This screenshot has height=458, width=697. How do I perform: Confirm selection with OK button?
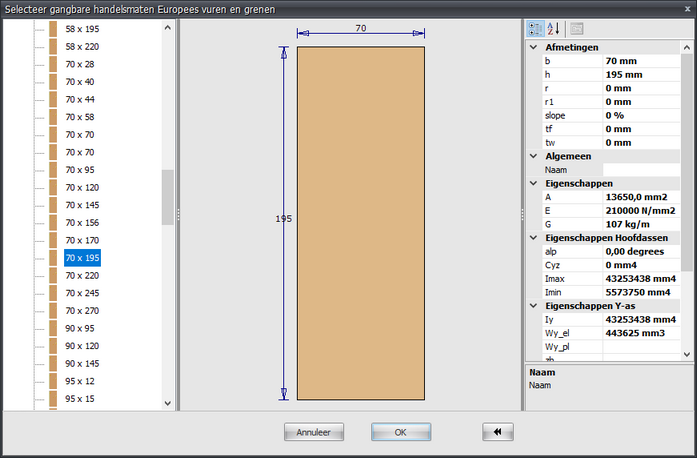[x=401, y=432]
